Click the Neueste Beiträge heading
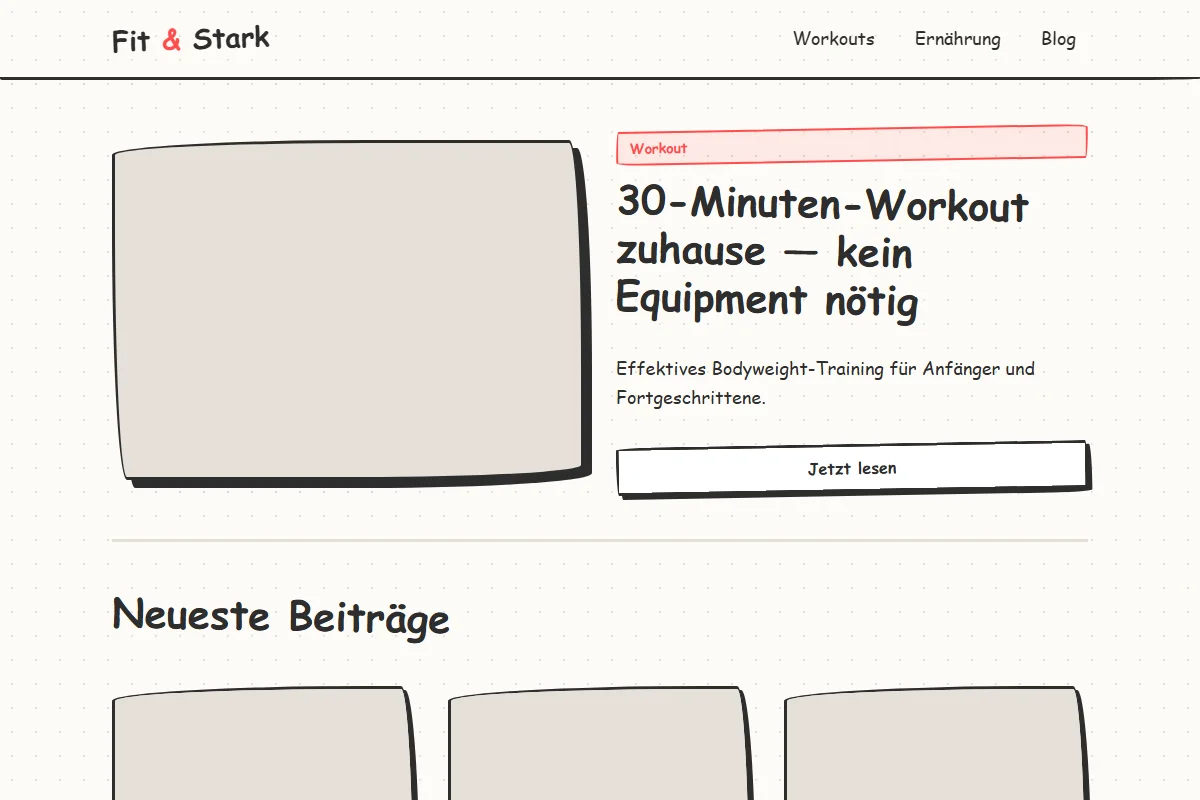The image size is (1200, 800). pyautogui.click(x=281, y=616)
